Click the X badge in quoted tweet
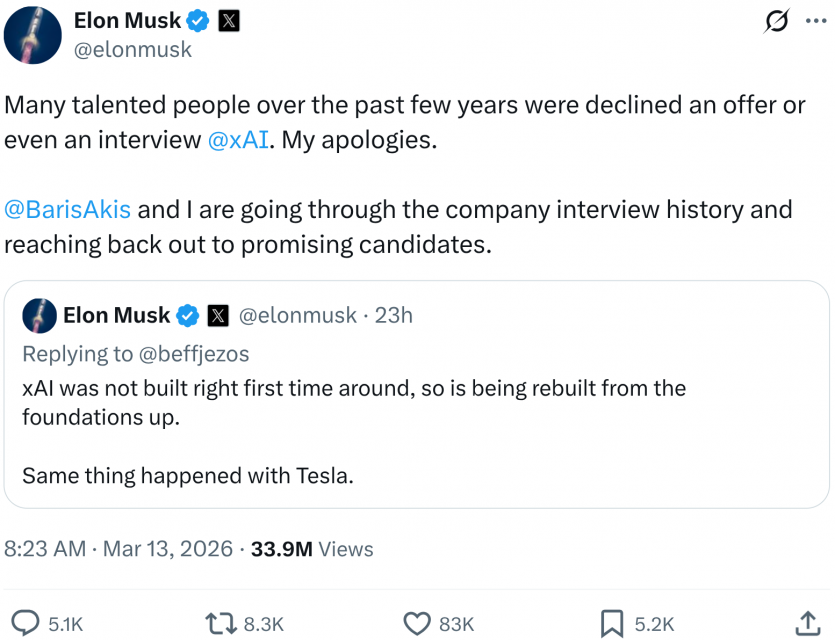 pos(218,316)
